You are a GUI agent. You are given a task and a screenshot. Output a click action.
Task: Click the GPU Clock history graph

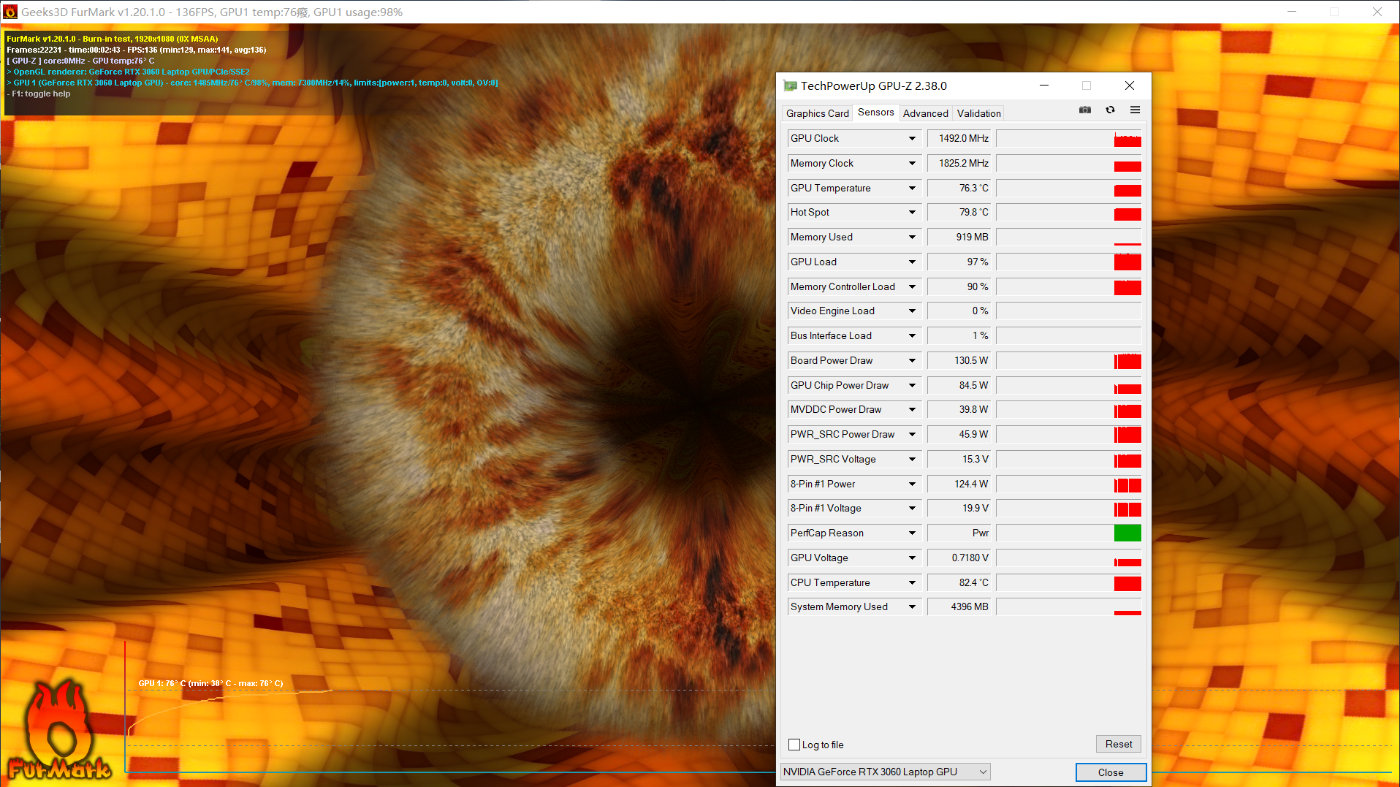coord(1069,139)
